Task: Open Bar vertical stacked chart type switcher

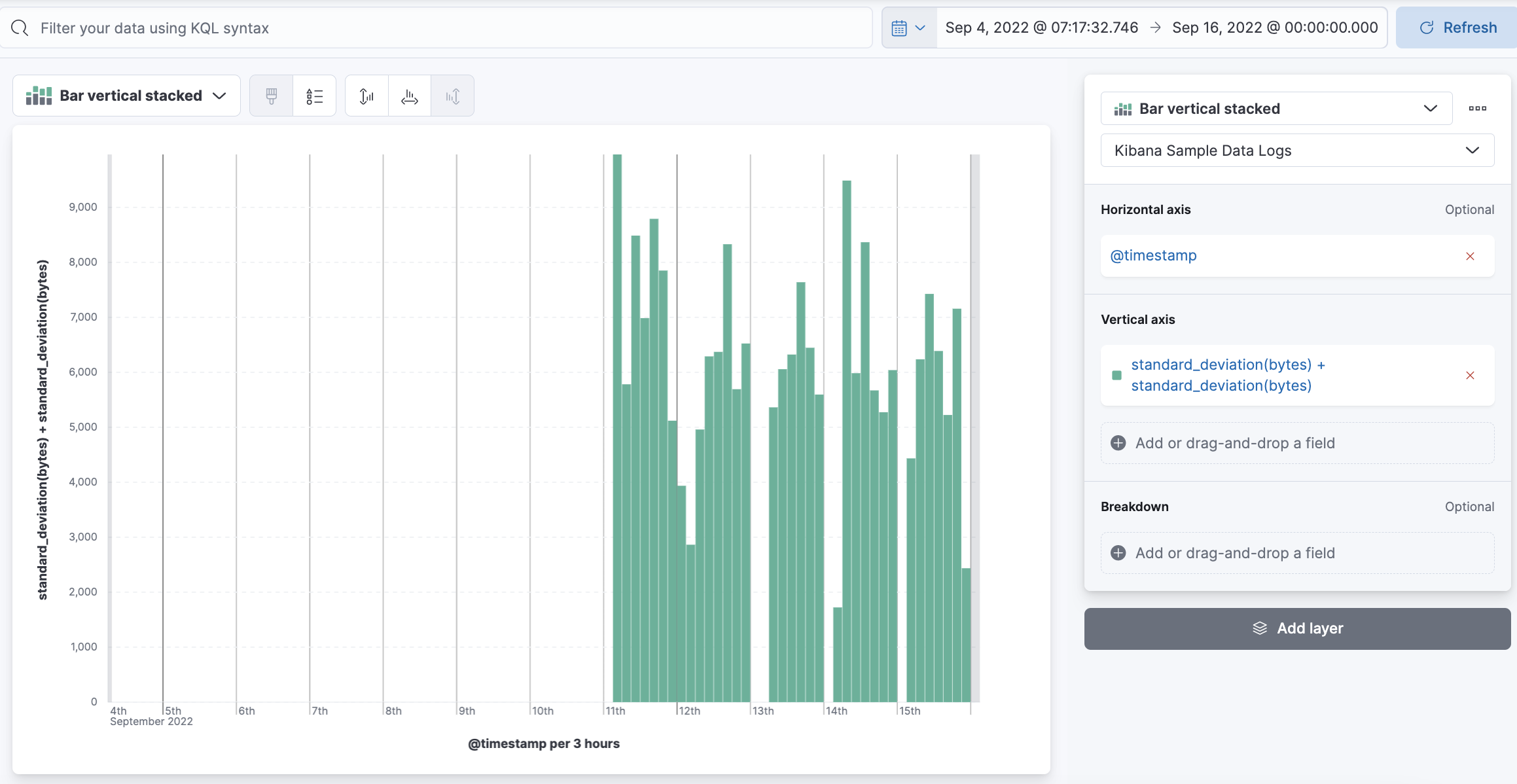Action: point(126,96)
